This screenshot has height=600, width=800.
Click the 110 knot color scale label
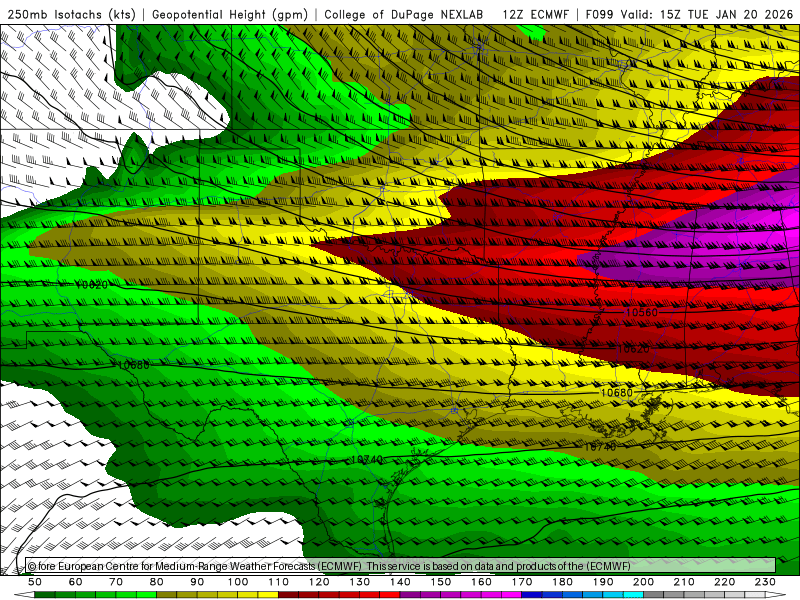(278, 582)
